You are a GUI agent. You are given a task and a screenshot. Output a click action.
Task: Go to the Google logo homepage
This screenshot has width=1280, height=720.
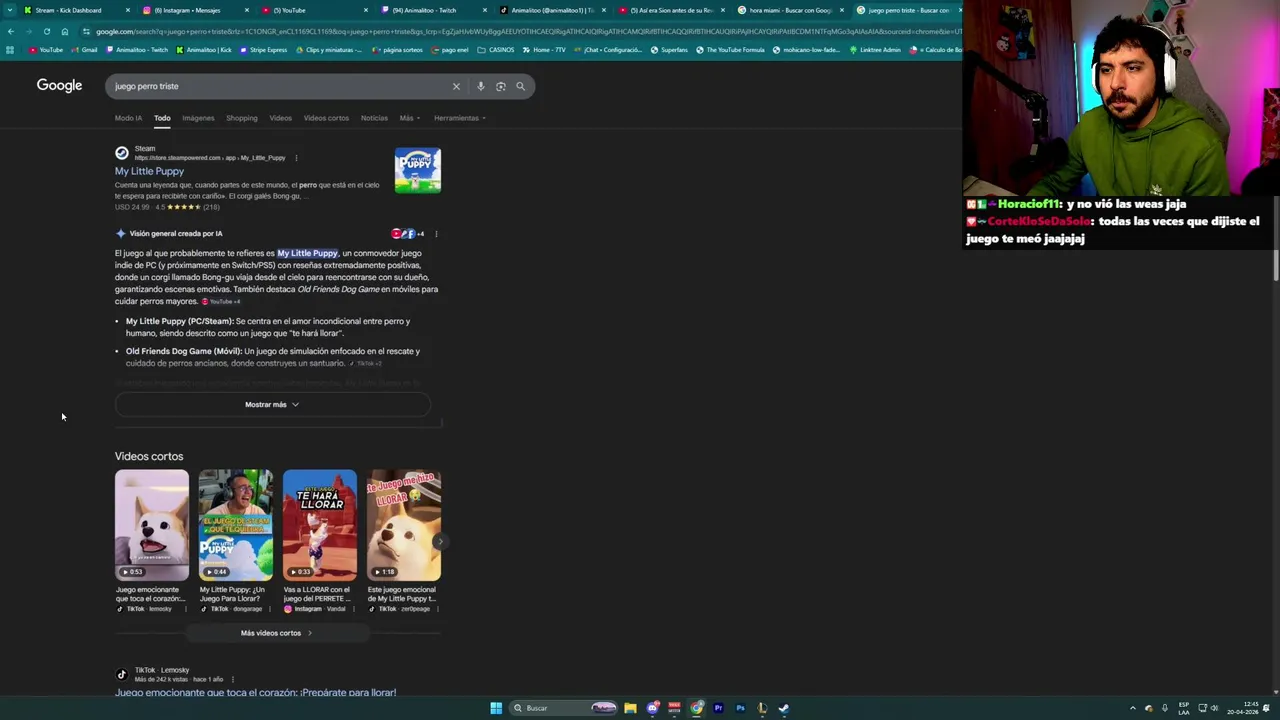(x=59, y=86)
